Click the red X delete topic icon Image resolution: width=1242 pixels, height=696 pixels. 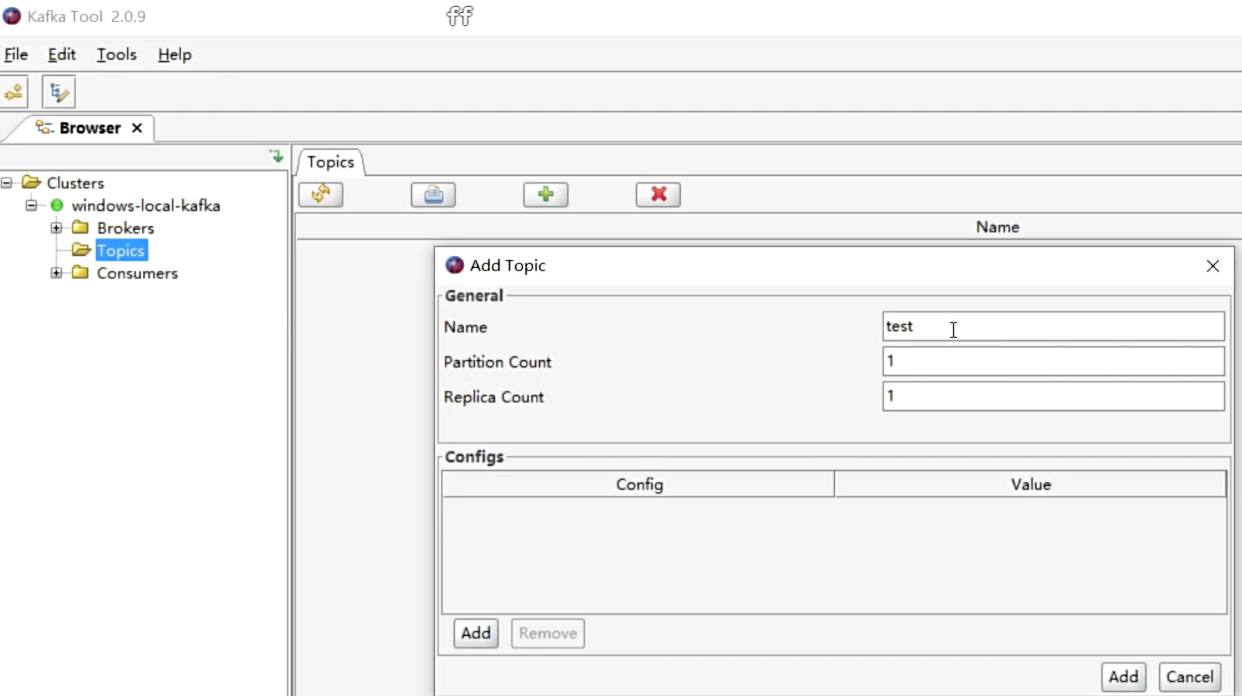pos(658,195)
